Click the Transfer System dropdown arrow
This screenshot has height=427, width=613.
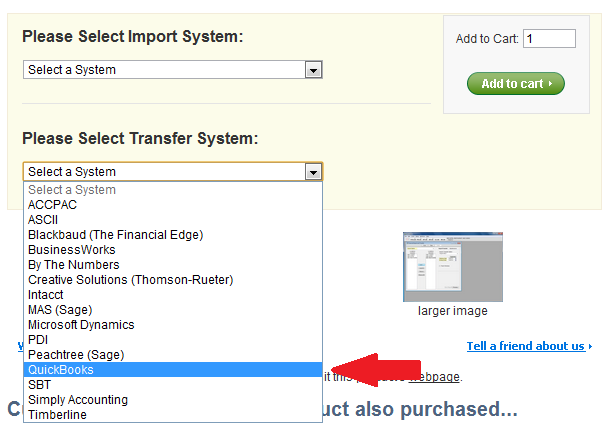314,172
